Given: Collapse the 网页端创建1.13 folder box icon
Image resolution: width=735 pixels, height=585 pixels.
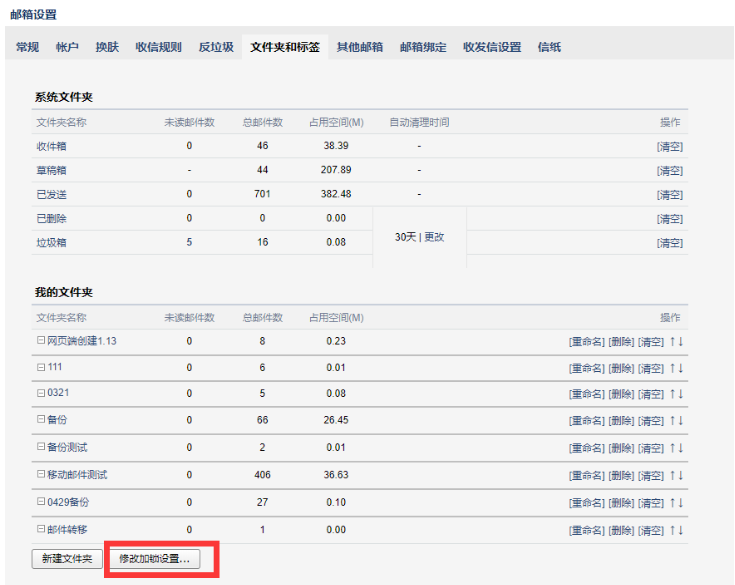Looking at the screenshot, I should [x=41, y=341].
